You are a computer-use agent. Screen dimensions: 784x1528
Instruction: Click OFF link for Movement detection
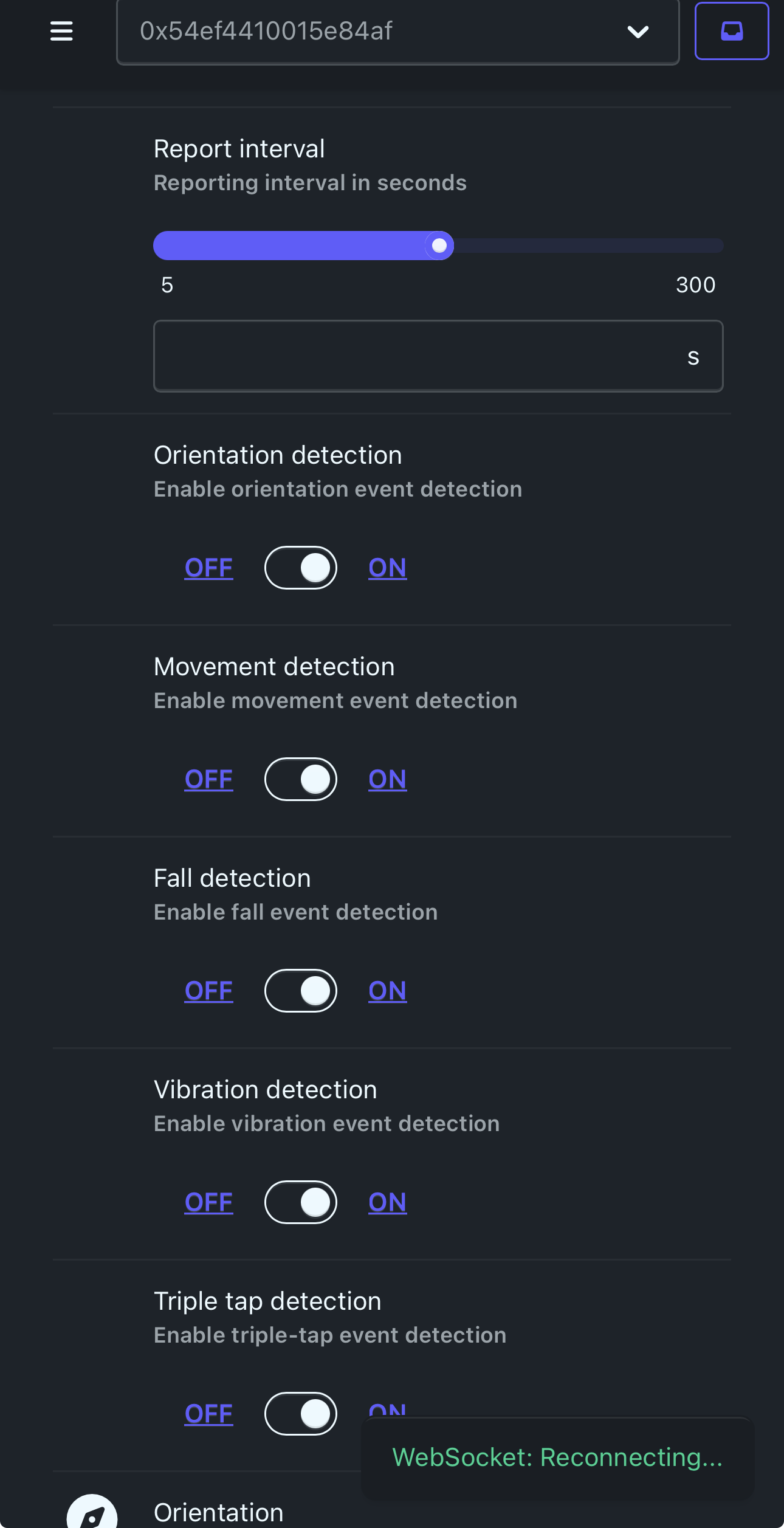(x=208, y=779)
